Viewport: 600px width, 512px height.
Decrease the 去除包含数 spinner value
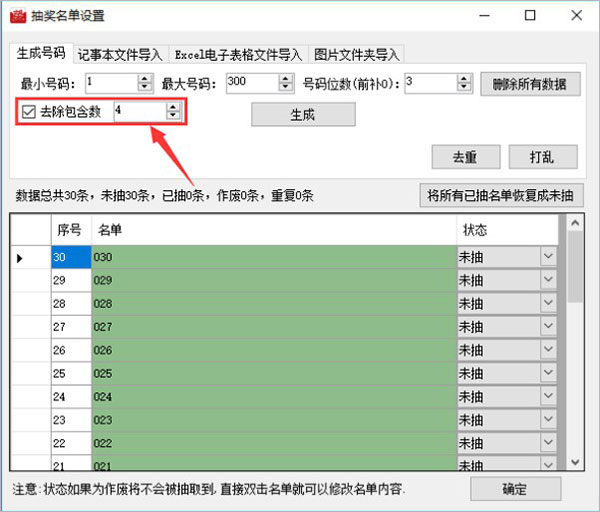[x=173, y=115]
